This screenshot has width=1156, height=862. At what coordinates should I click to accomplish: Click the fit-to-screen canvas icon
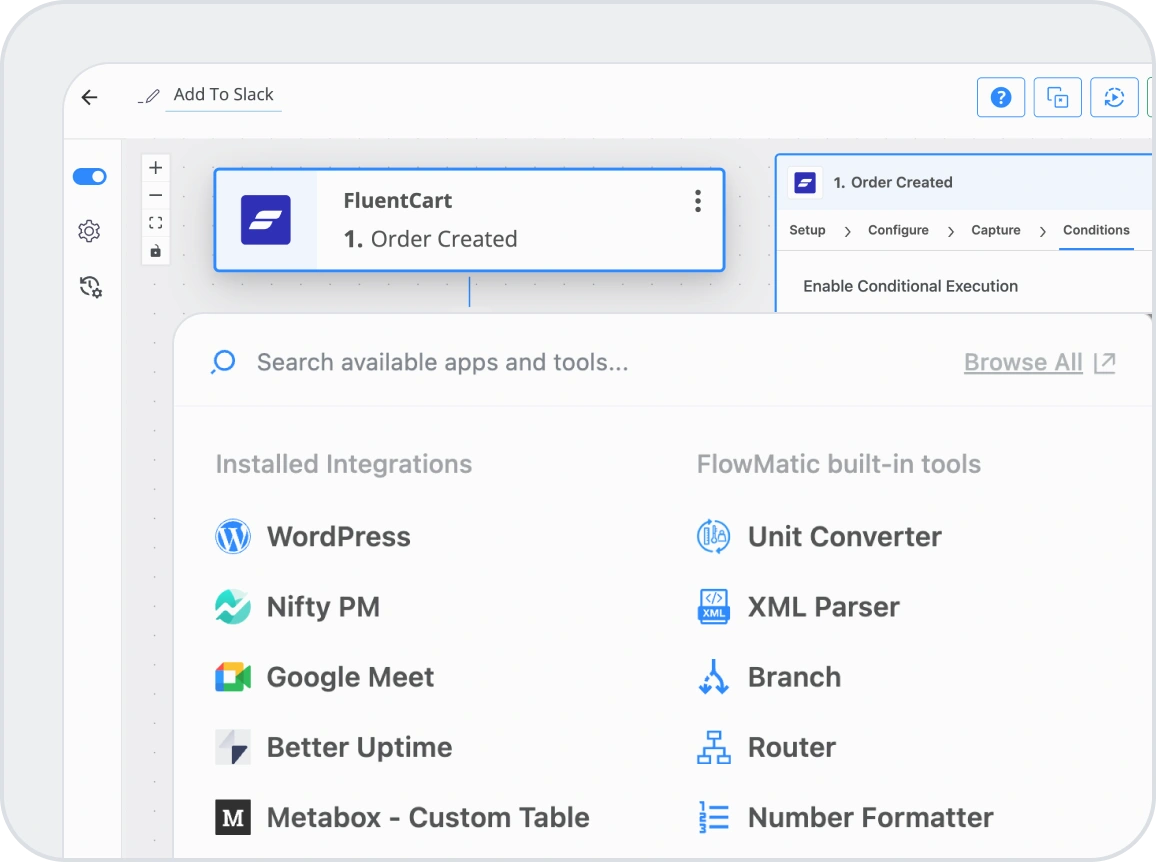click(155, 223)
